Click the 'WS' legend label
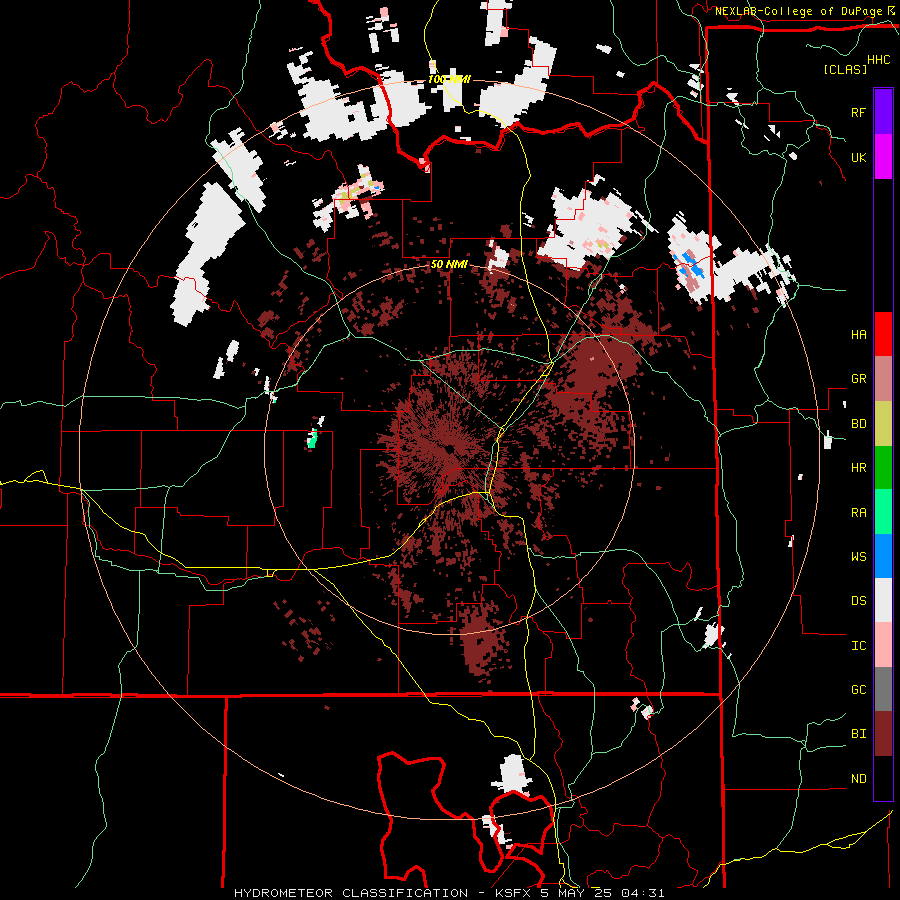This screenshot has width=900, height=900. click(858, 557)
